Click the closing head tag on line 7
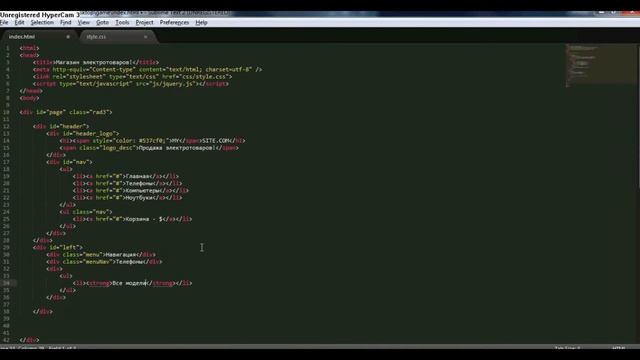Viewport: 640px width, 360px height. coord(31,91)
